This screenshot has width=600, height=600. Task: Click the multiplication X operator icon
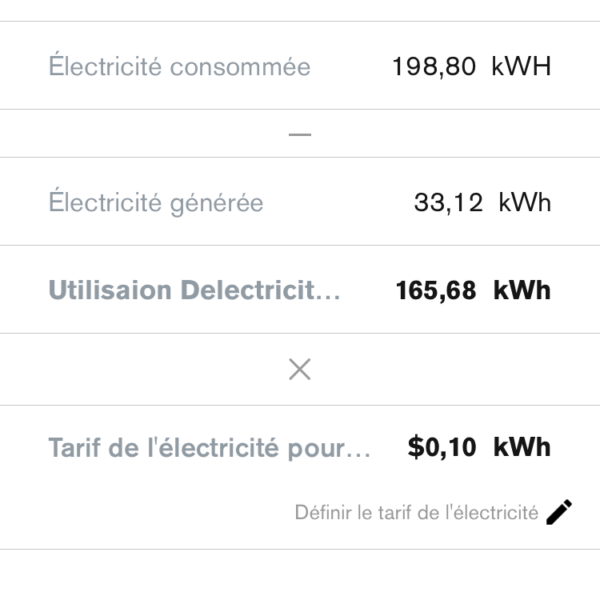pos(300,369)
